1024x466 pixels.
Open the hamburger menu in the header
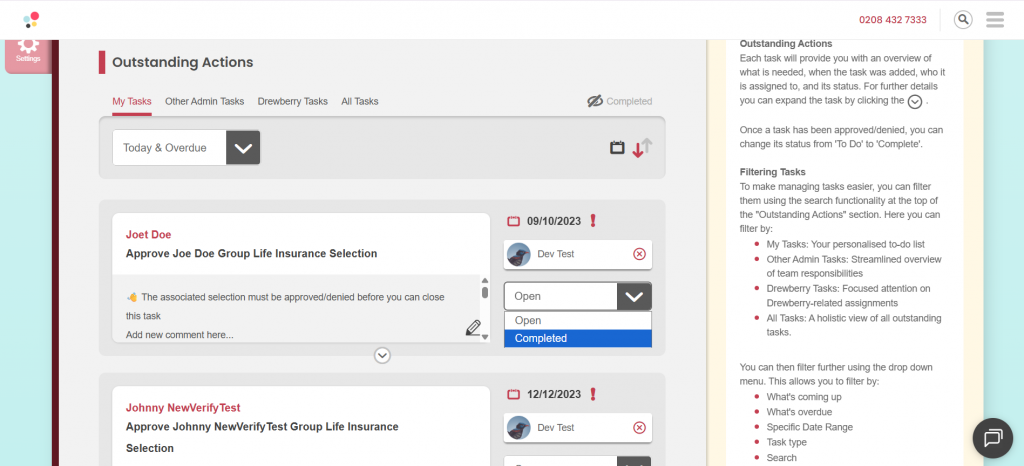(x=994, y=19)
